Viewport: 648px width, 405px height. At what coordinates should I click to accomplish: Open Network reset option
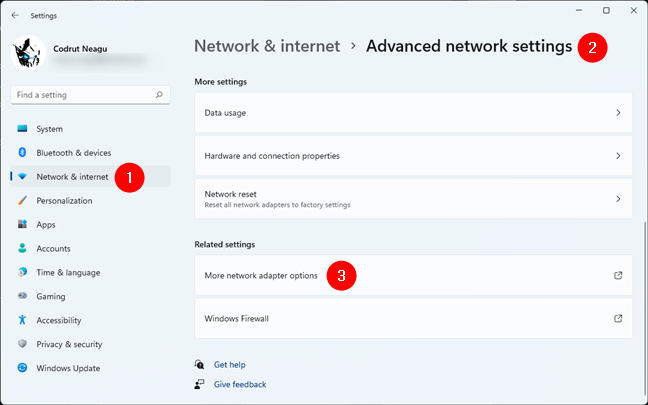click(x=413, y=199)
